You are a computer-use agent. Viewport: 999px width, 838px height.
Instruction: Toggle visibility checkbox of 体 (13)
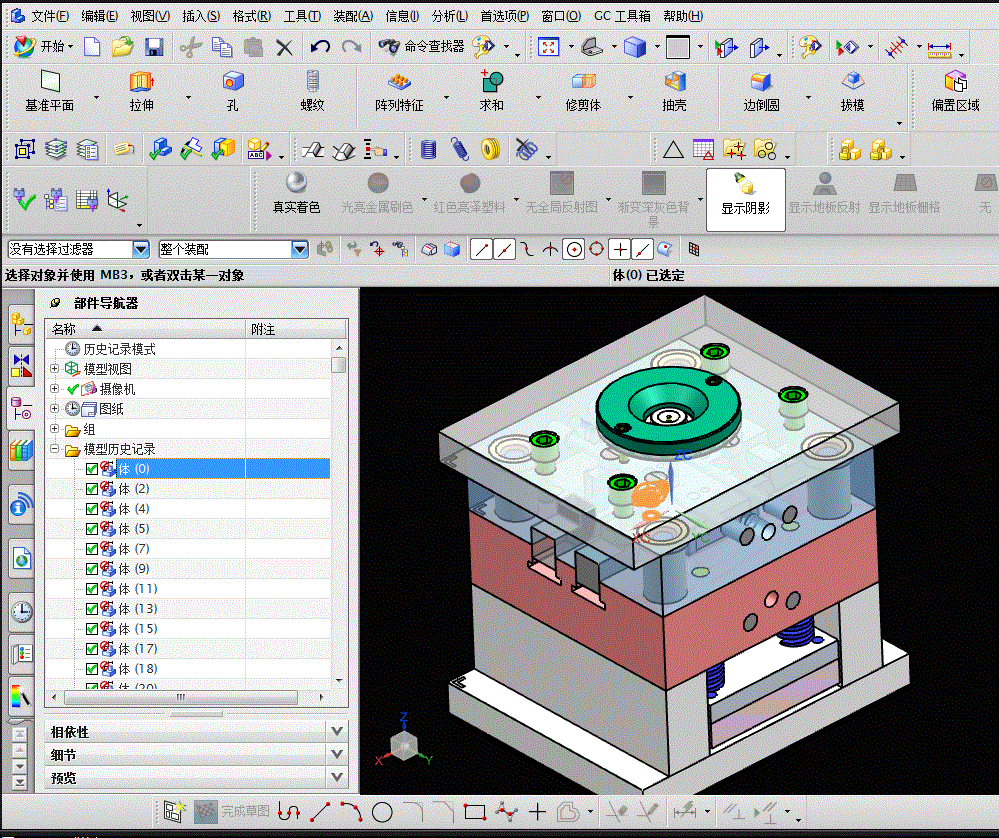tap(92, 609)
